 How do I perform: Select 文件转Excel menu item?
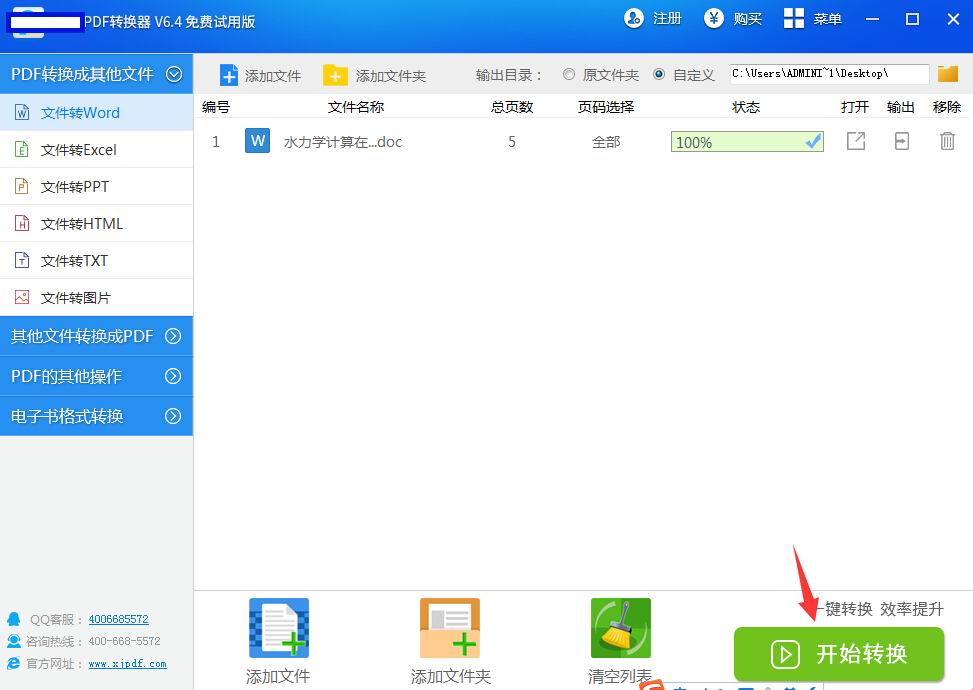(96, 150)
